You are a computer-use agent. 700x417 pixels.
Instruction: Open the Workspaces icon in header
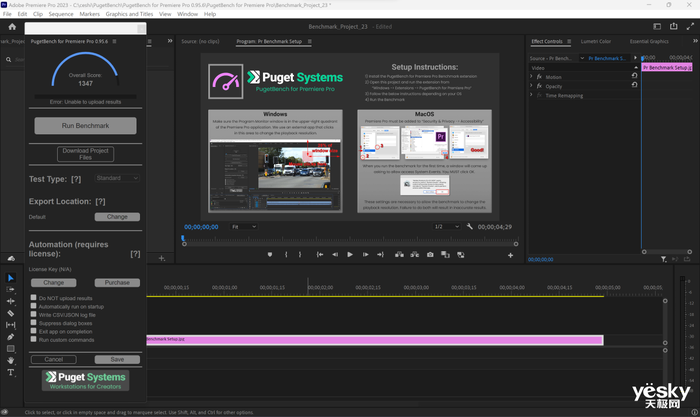click(657, 26)
